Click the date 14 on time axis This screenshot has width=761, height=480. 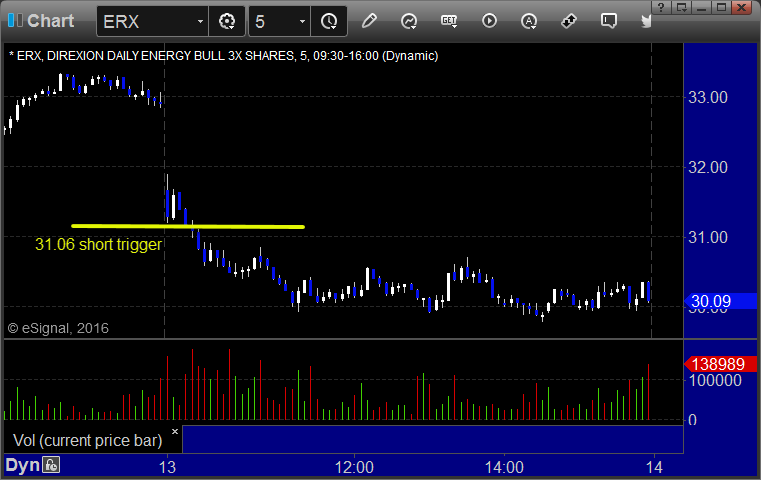(x=654, y=467)
